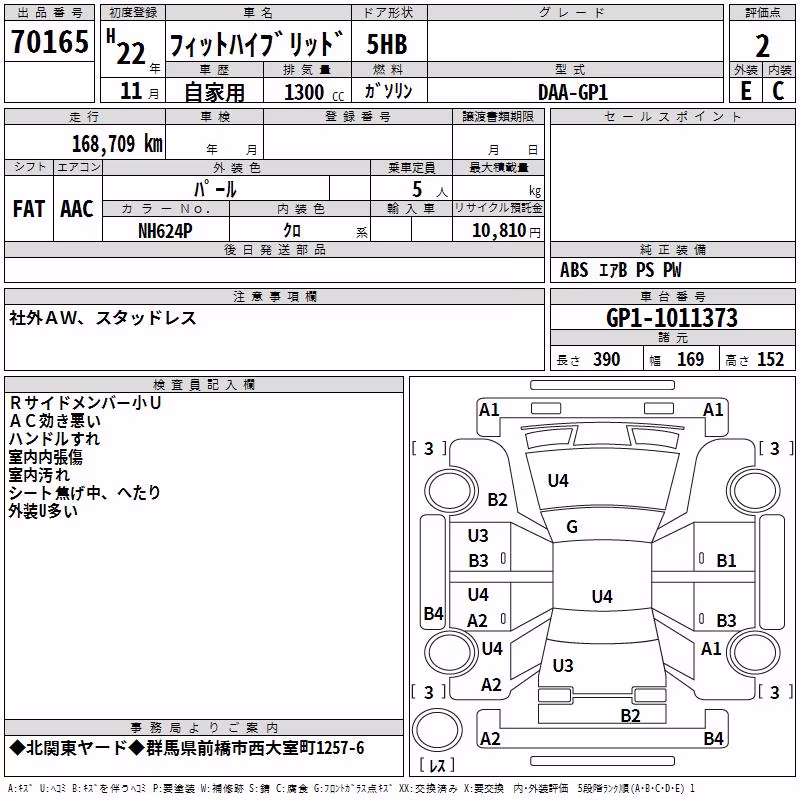Screen dimensions: 800x800
Task: Click the interior grade C
Action: [x=778, y=91]
